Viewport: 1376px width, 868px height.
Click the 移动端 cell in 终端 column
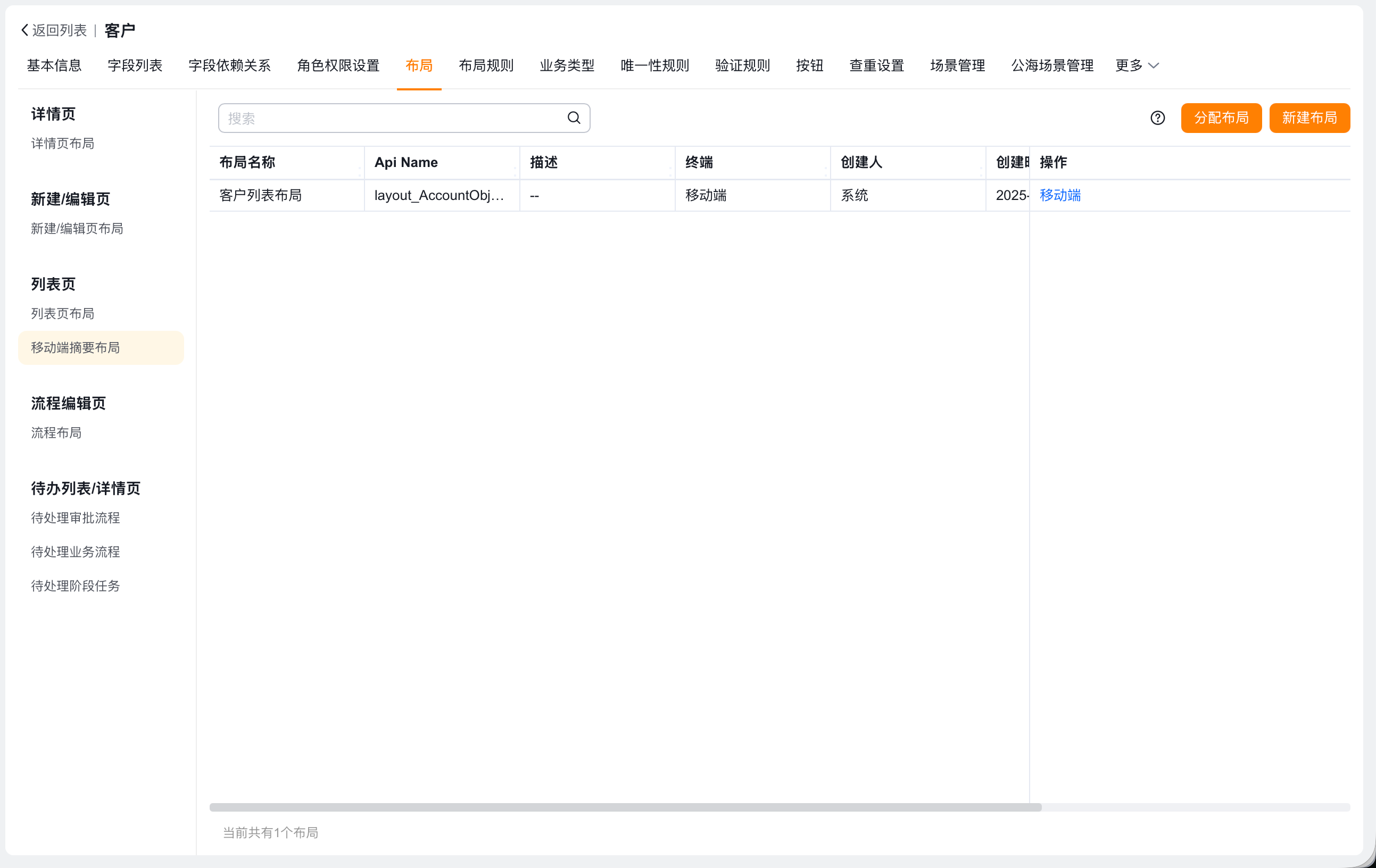coord(753,195)
